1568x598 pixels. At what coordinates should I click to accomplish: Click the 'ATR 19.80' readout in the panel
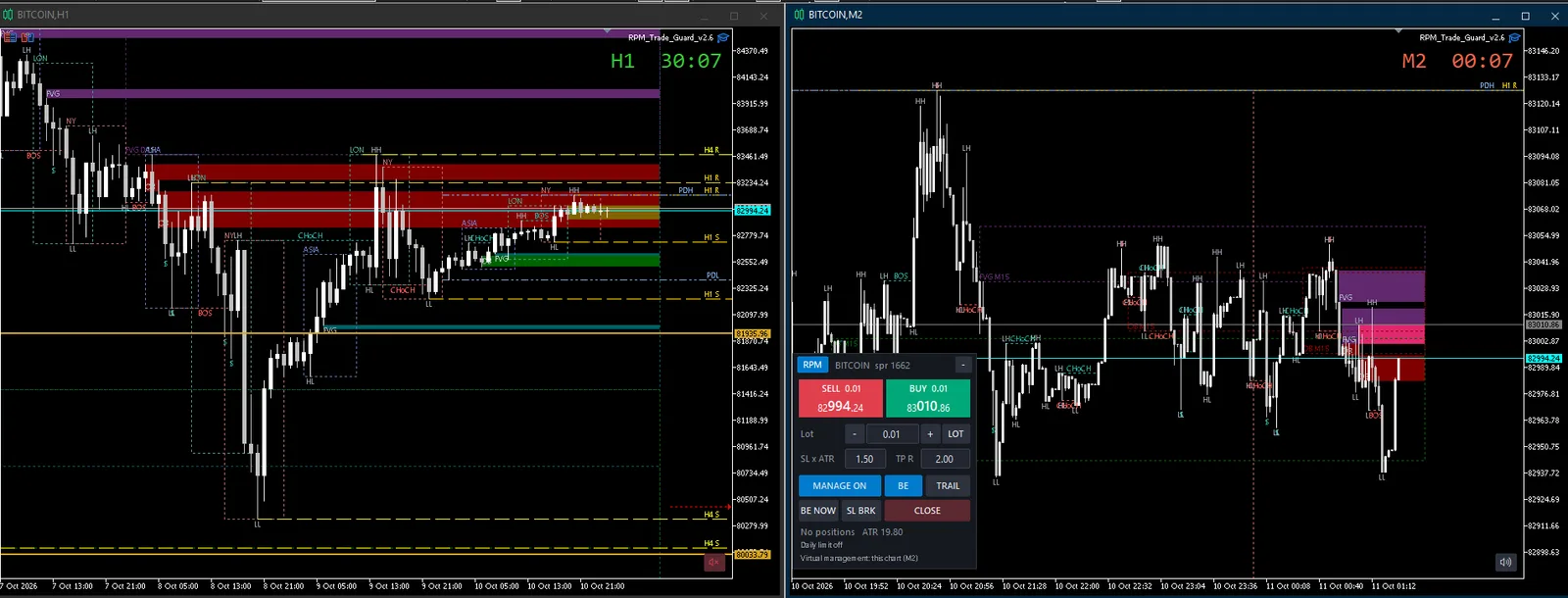(882, 532)
